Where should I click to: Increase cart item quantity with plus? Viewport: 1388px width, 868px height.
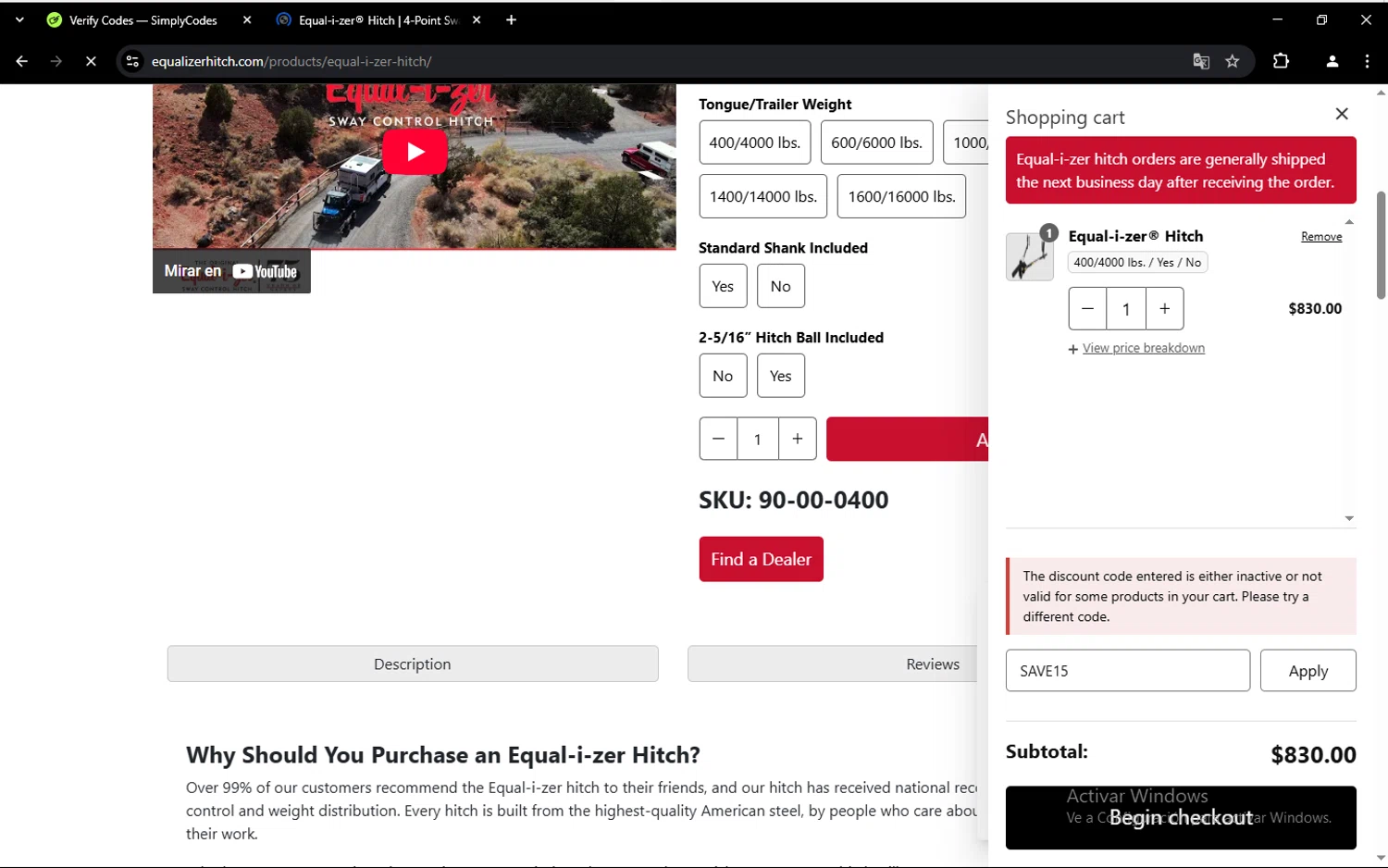tap(1164, 308)
